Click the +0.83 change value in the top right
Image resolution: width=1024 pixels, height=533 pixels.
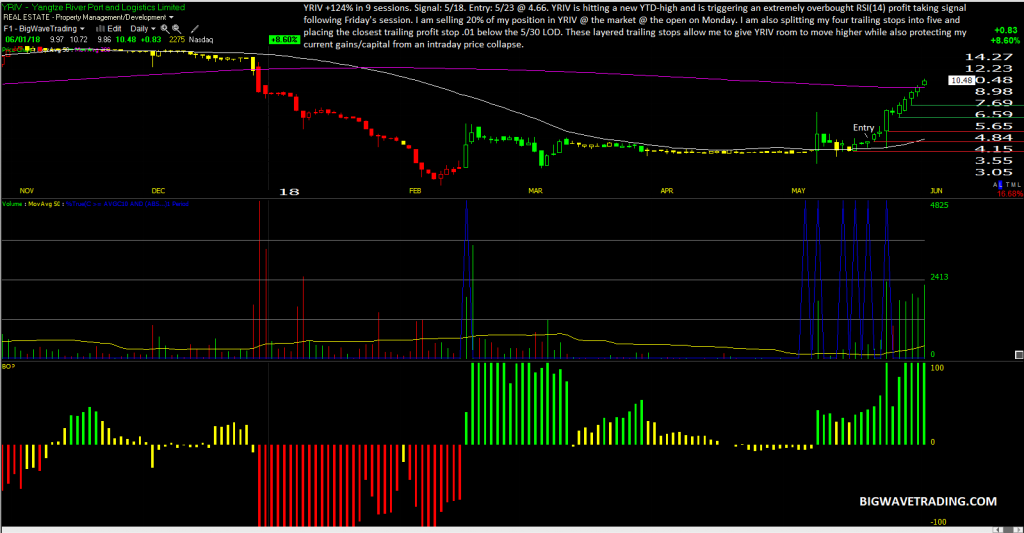click(x=1006, y=30)
